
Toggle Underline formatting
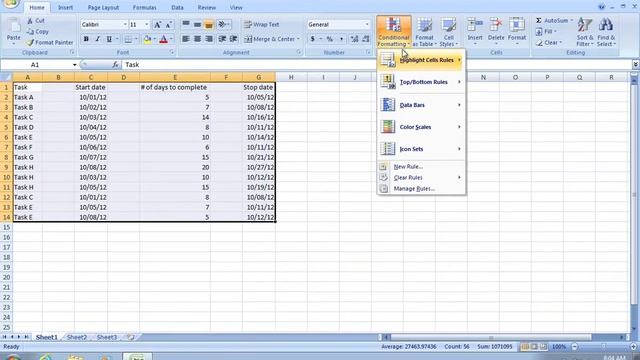[x=109, y=39]
